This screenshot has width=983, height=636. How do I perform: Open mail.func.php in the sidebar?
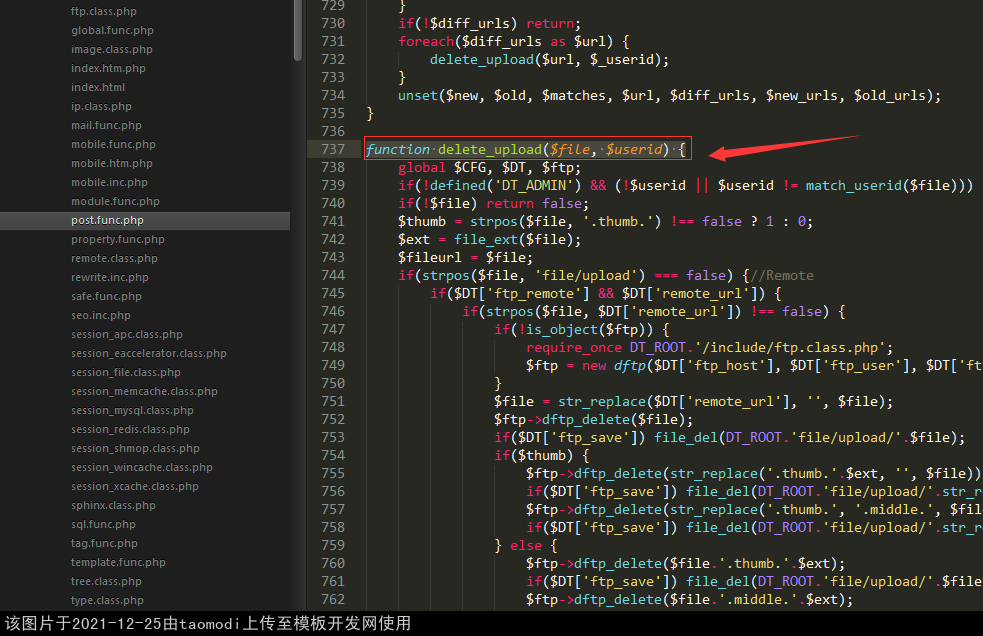coord(106,125)
